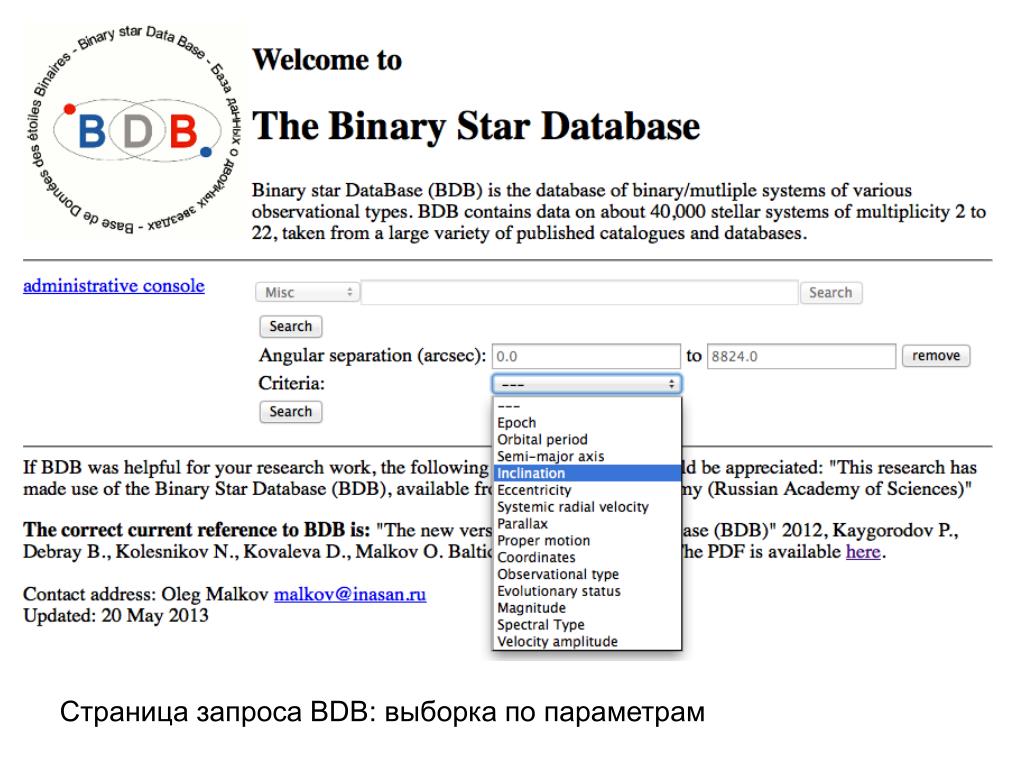Click the angular separation minimum field 0.0
Image resolution: width=1024 pixels, height=768 pixels.
586,356
